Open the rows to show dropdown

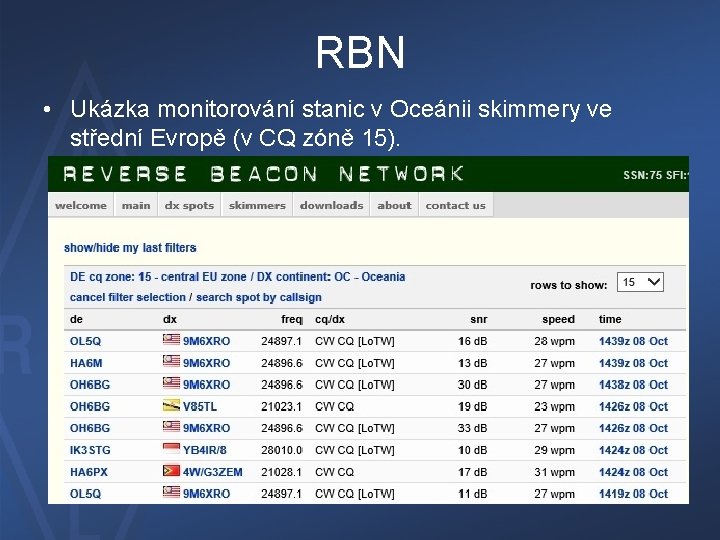click(x=640, y=282)
